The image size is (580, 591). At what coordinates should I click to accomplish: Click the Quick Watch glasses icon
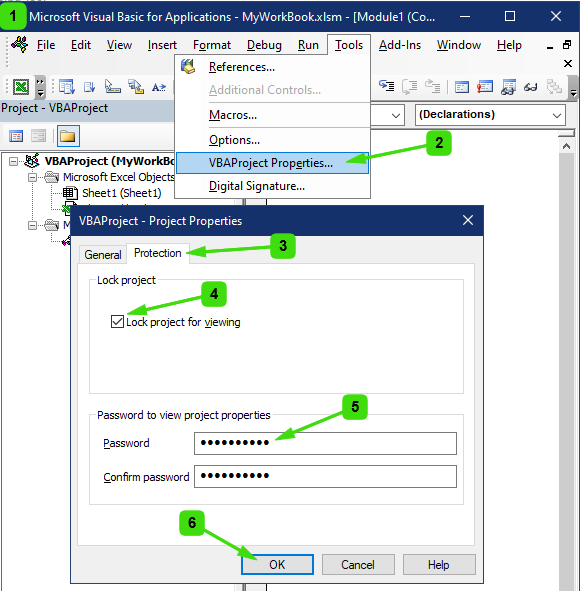pyautogui.click(x=530, y=87)
